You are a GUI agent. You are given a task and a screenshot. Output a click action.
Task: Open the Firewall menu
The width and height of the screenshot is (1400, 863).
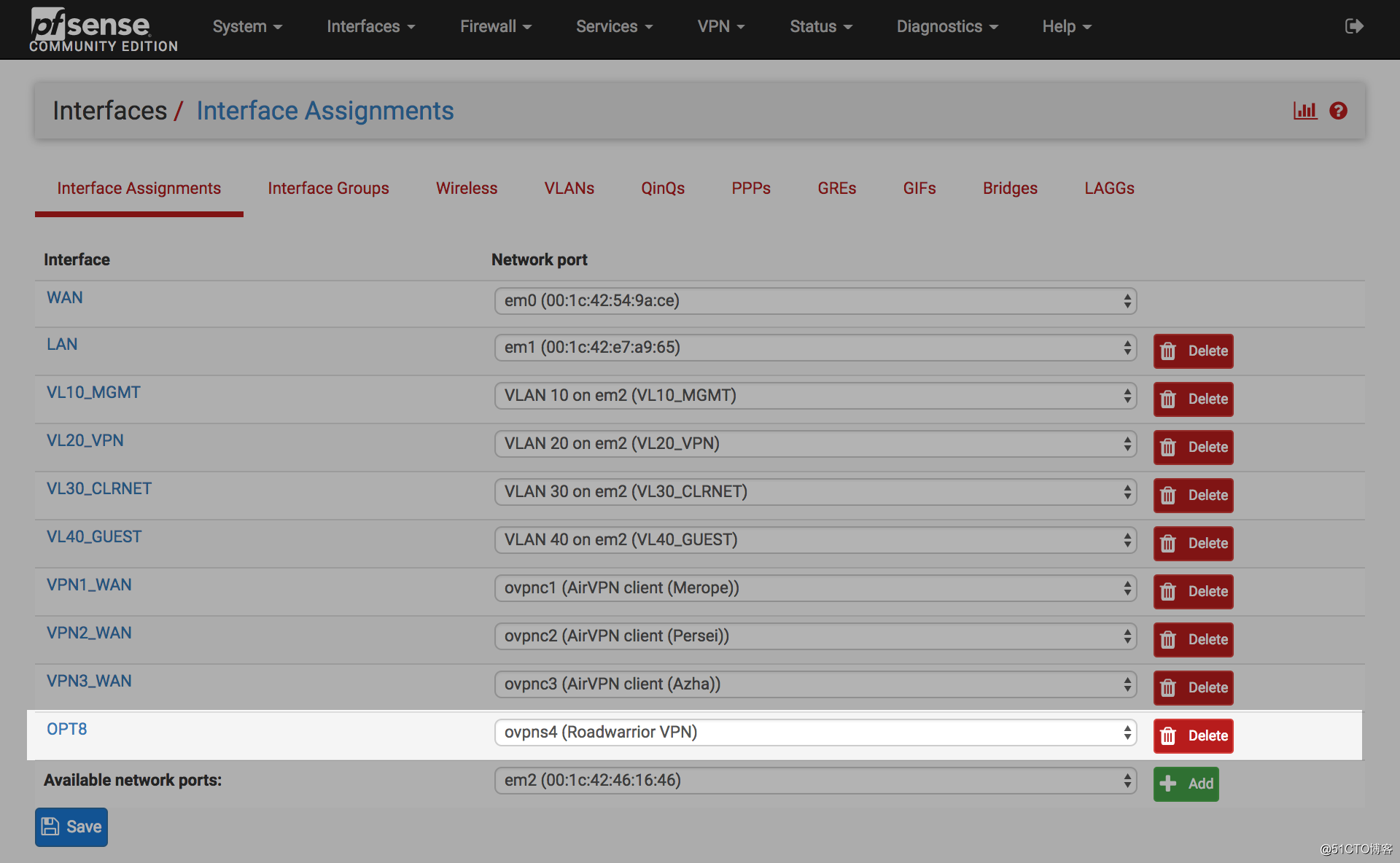(x=495, y=26)
